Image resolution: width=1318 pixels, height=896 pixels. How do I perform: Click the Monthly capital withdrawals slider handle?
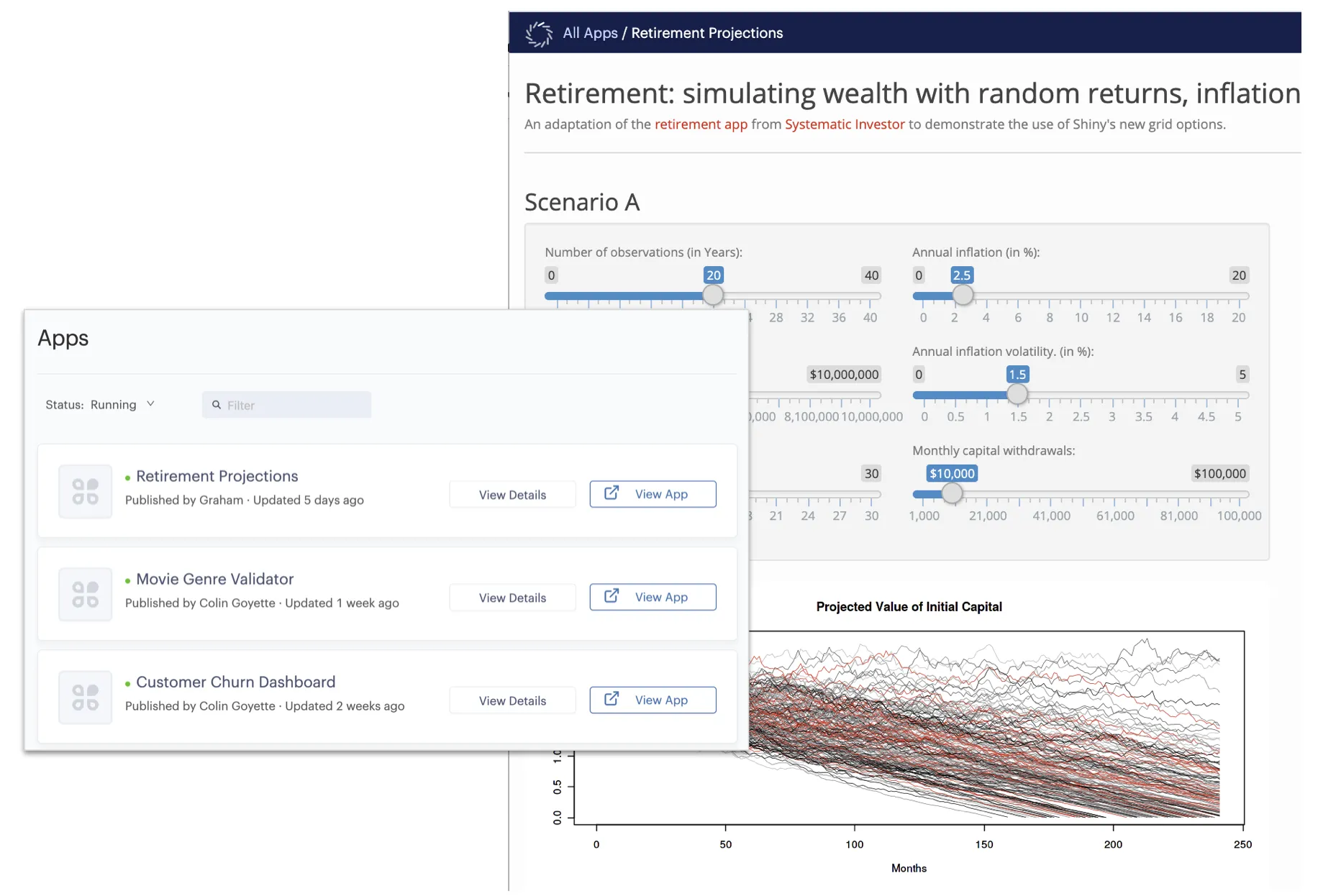pyautogui.click(x=952, y=493)
